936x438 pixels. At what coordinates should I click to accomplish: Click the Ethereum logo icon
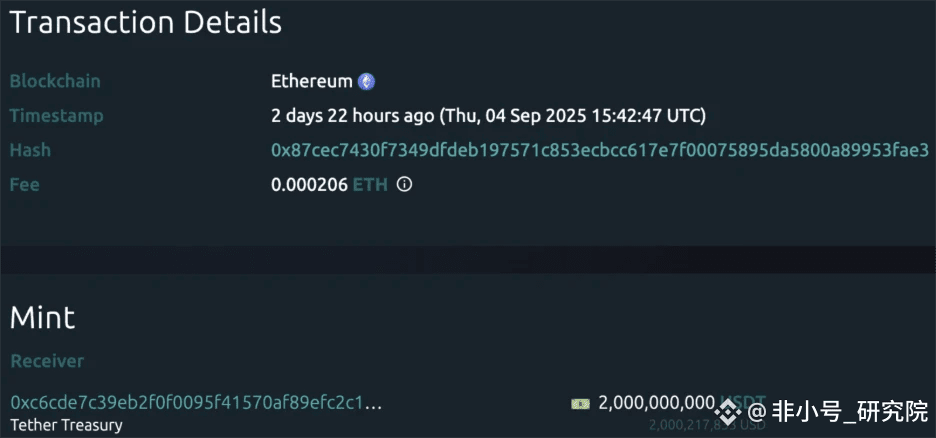(367, 82)
